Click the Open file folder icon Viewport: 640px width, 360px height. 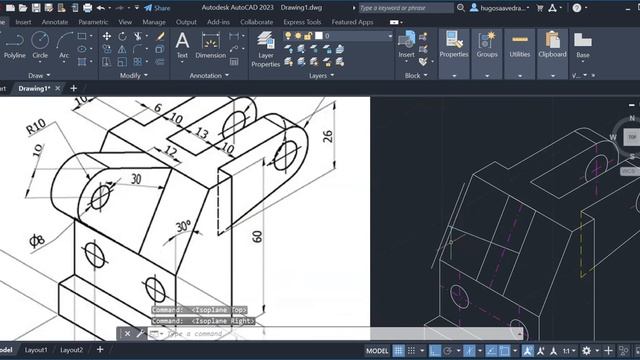click(x=23, y=8)
